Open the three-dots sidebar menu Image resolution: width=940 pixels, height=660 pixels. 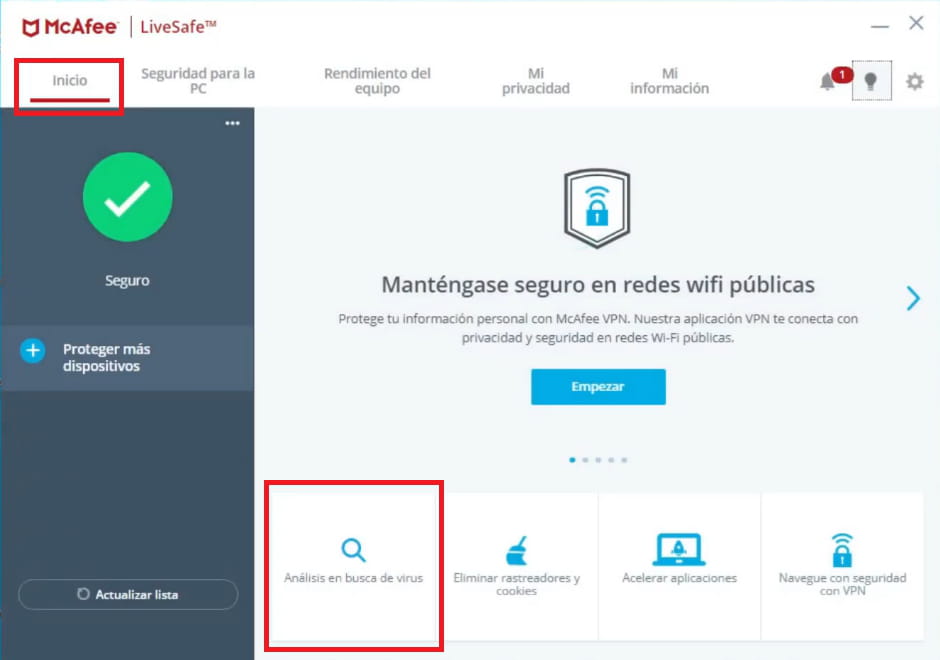point(232,123)
